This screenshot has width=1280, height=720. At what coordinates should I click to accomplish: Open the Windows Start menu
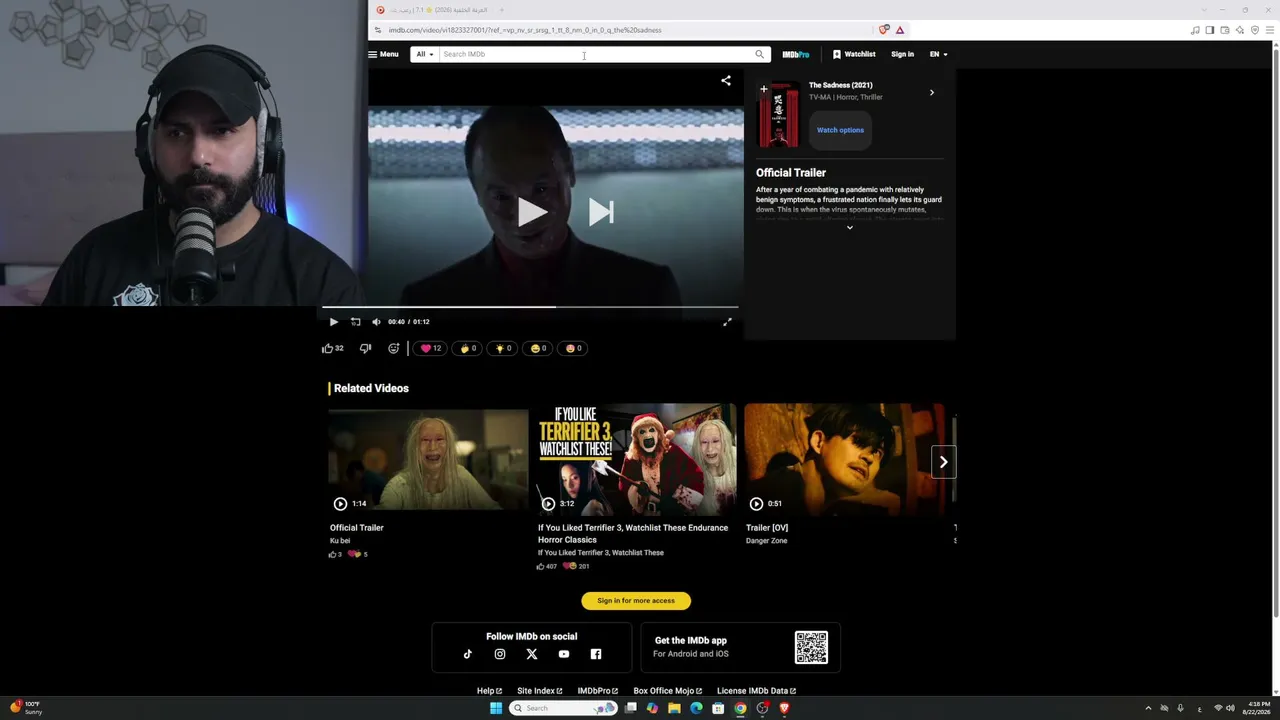click(496, 708)
